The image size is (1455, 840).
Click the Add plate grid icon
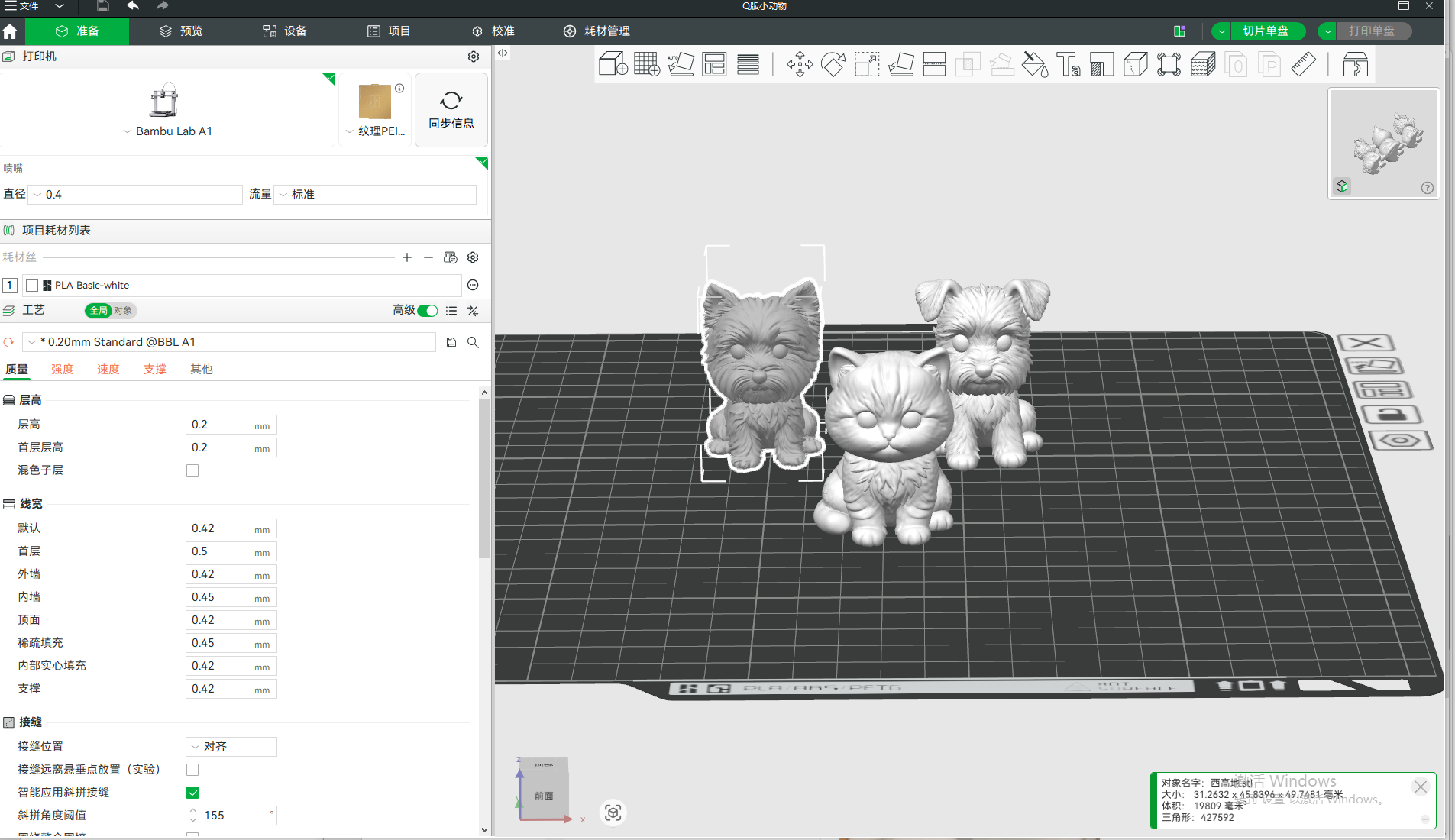pyautogui.click(x=646, y=64)
